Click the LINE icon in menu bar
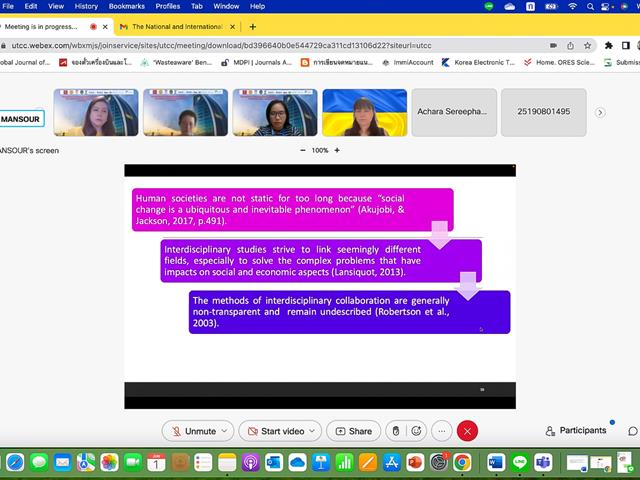 (x=489, y=6)
